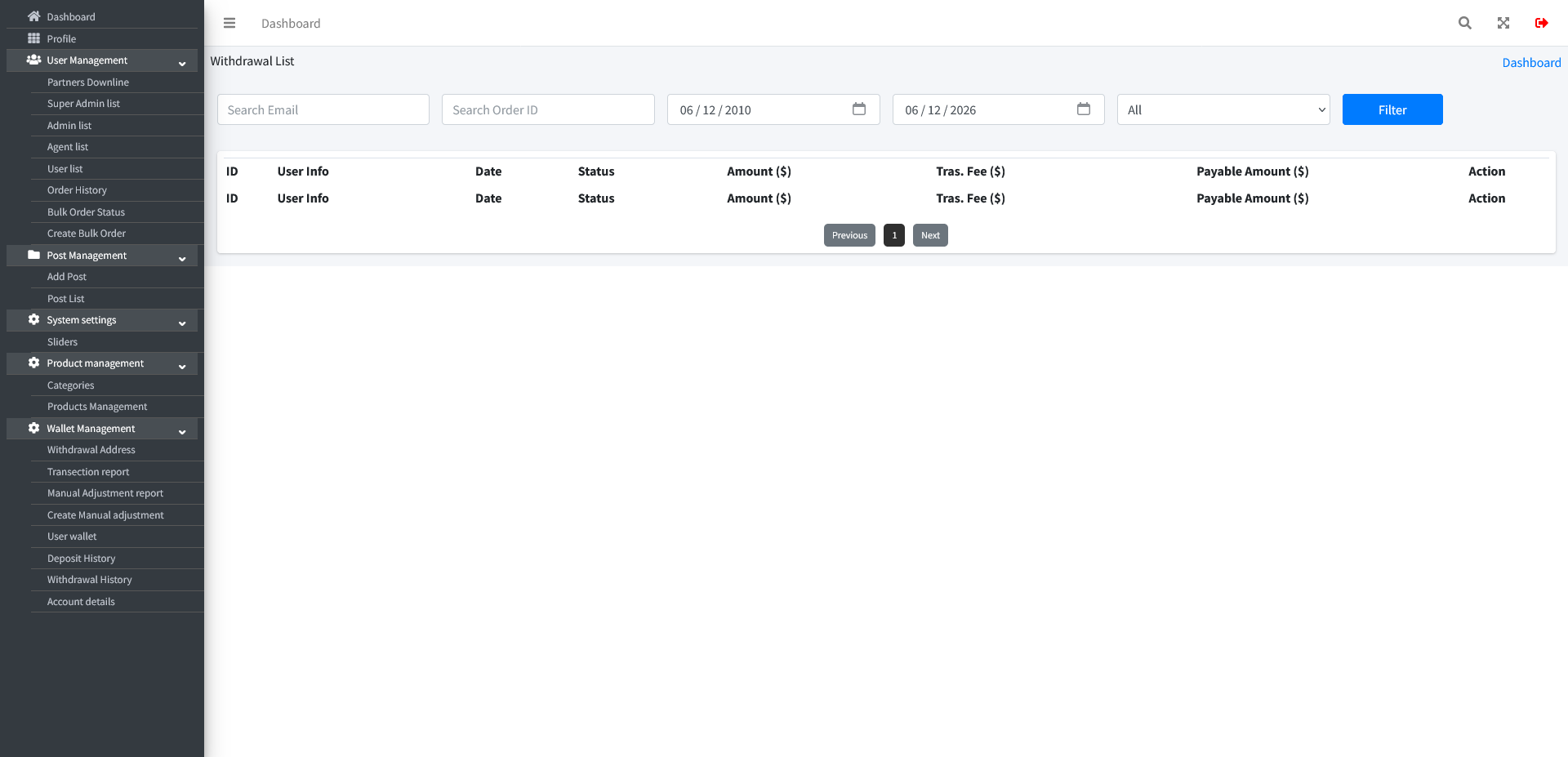Screen dimensions: 1568x757
Task: Click the blue Filter button
Action: (1392, 109)
